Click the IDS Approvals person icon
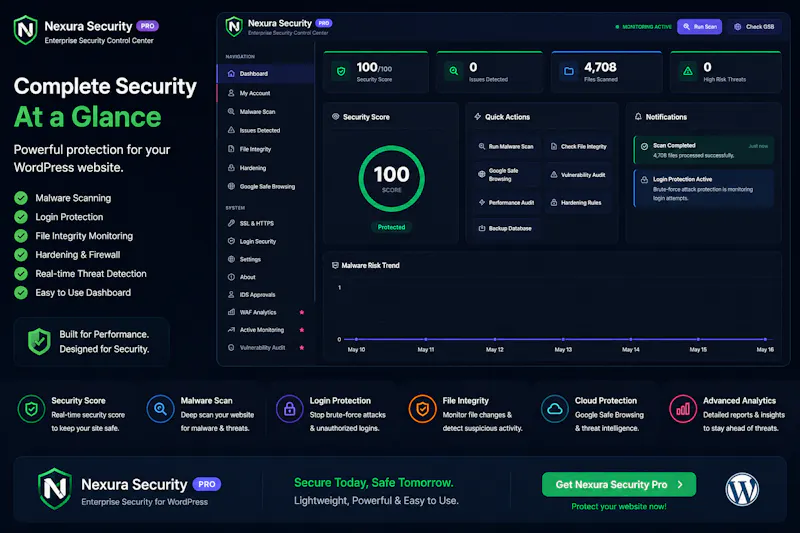This screenshot has height=533, width=800. (x=231, y=294)
